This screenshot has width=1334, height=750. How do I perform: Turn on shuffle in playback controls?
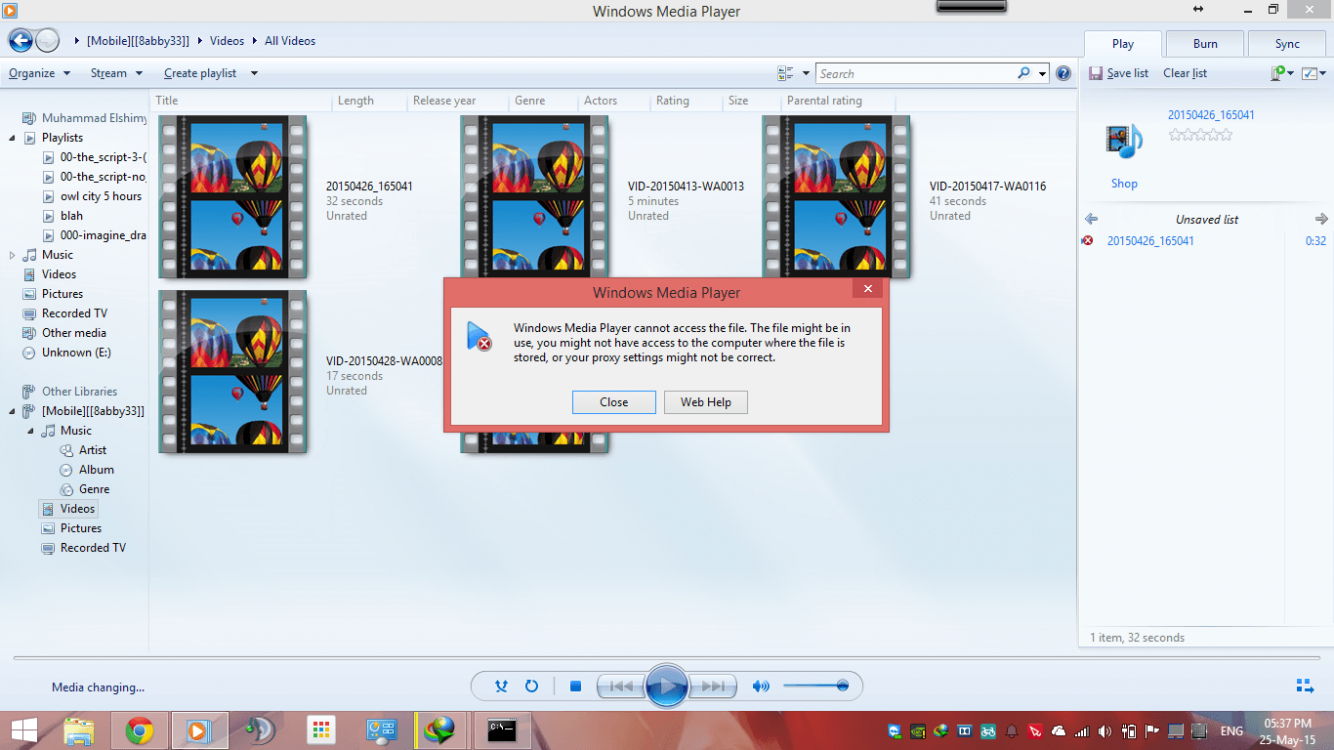click(502, 686)
